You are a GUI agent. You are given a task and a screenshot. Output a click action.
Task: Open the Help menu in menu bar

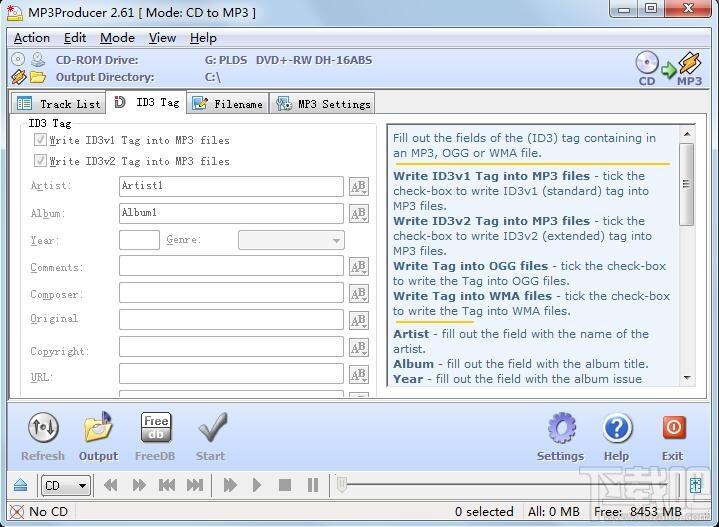point(203,38)
